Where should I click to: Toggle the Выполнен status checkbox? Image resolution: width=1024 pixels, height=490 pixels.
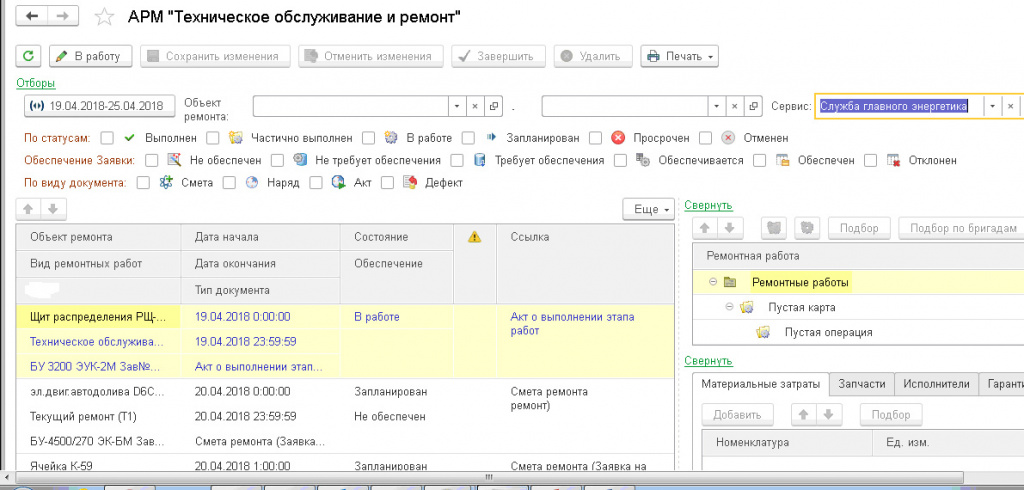[107, 137]
